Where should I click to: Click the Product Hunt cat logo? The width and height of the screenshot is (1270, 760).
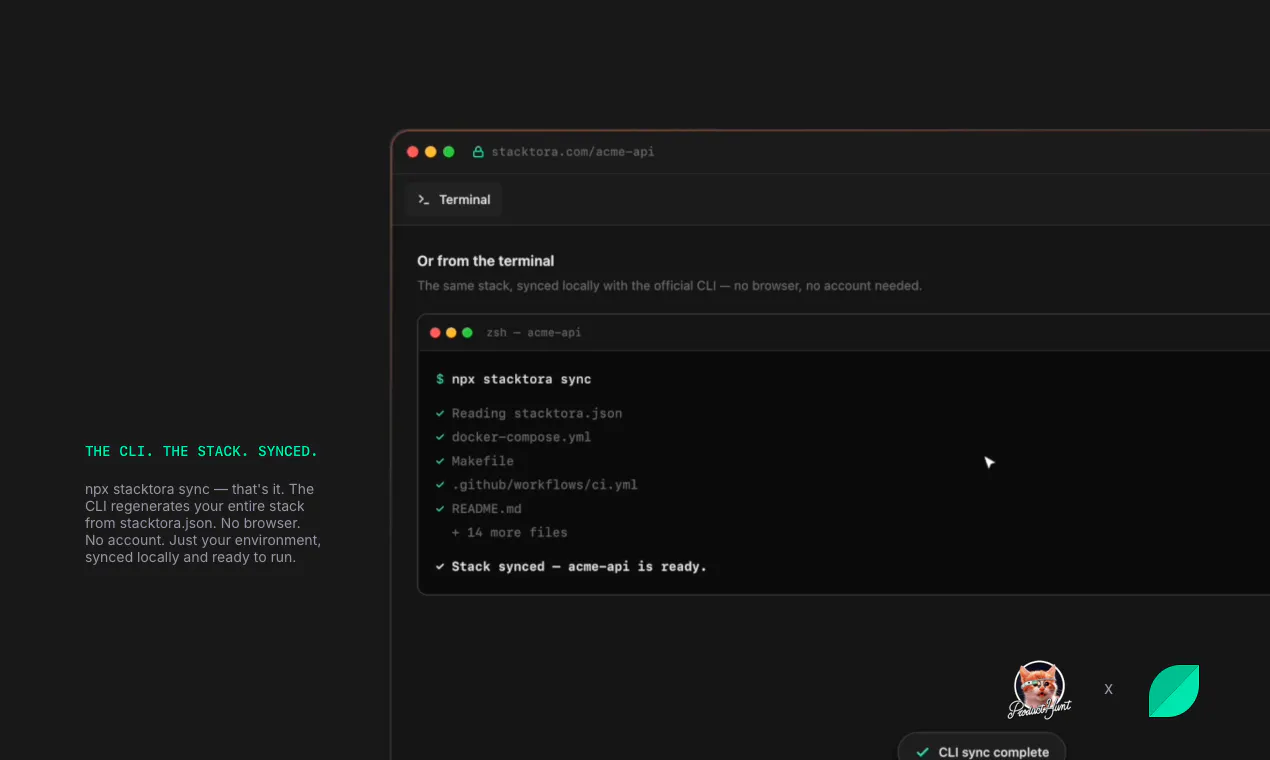click(x=1040, y=689)
